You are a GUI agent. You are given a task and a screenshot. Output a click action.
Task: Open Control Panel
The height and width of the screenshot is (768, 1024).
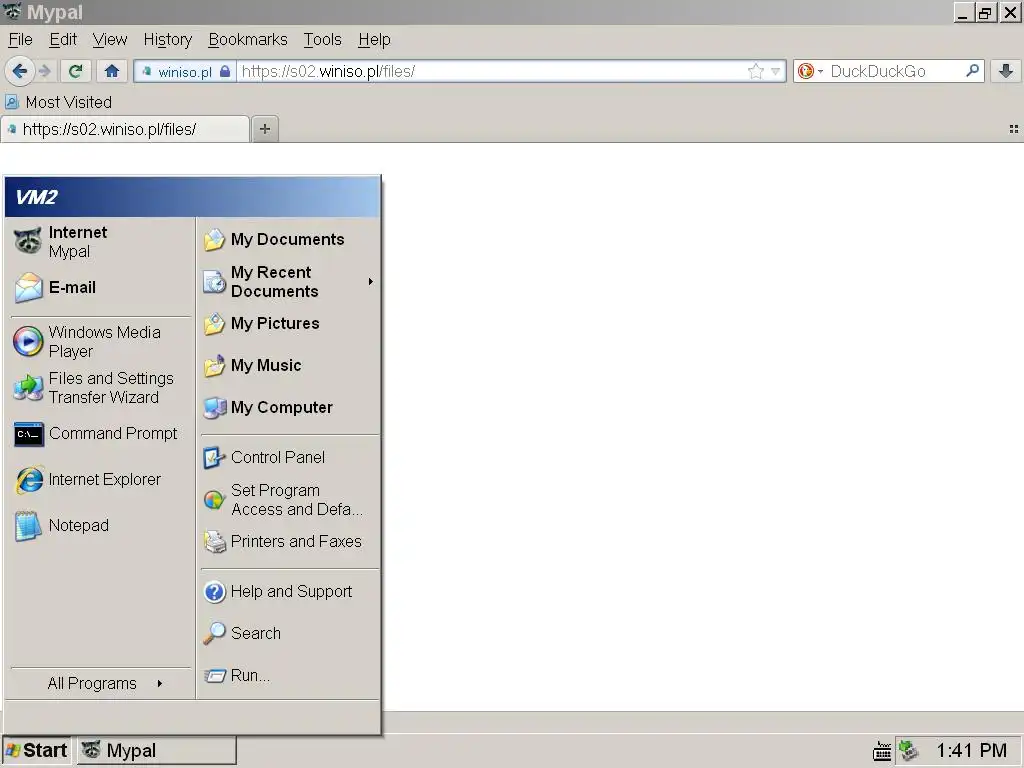(288, 458)
